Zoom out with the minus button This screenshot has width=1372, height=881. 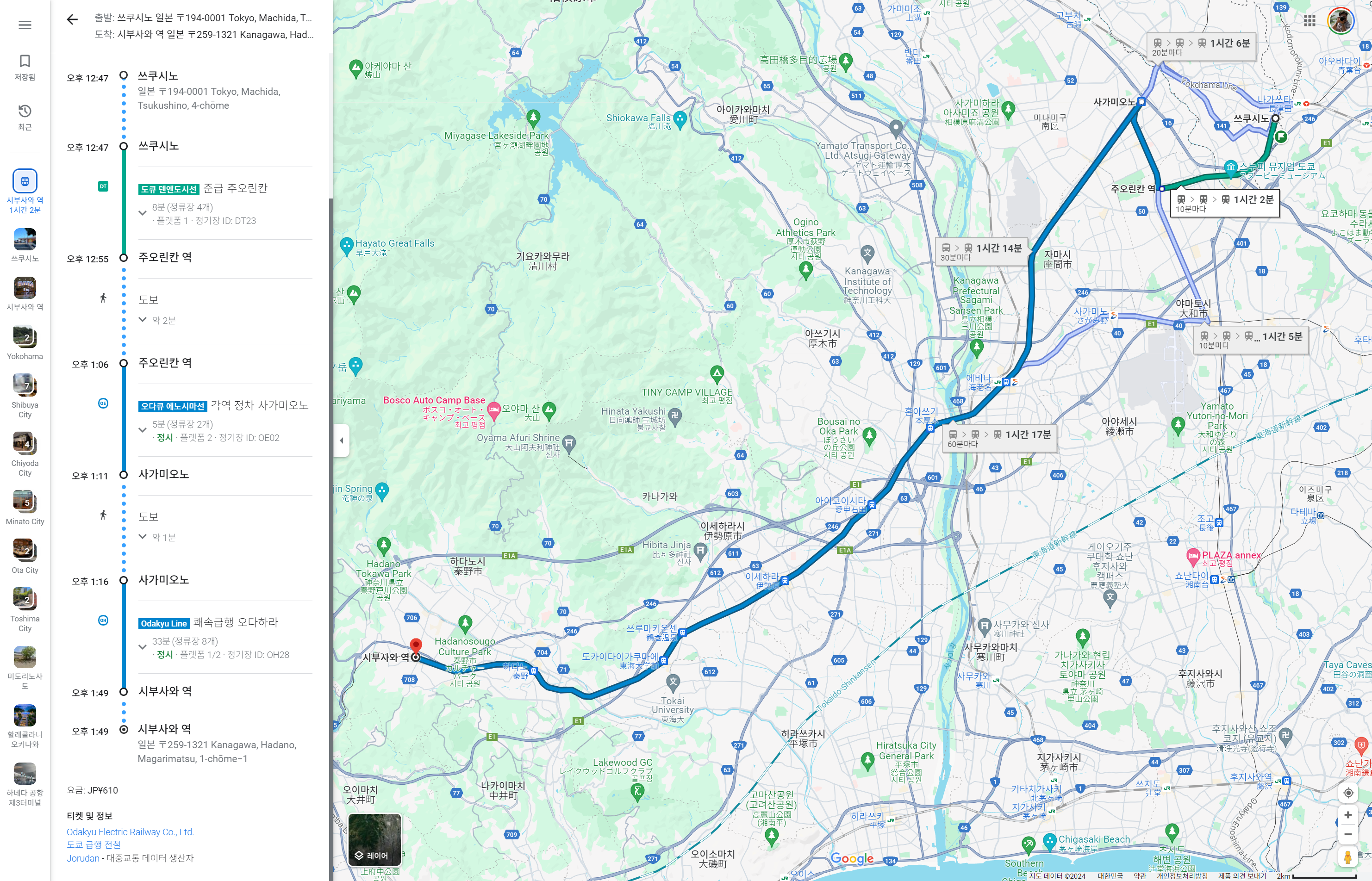click(x=1348, y=835)
